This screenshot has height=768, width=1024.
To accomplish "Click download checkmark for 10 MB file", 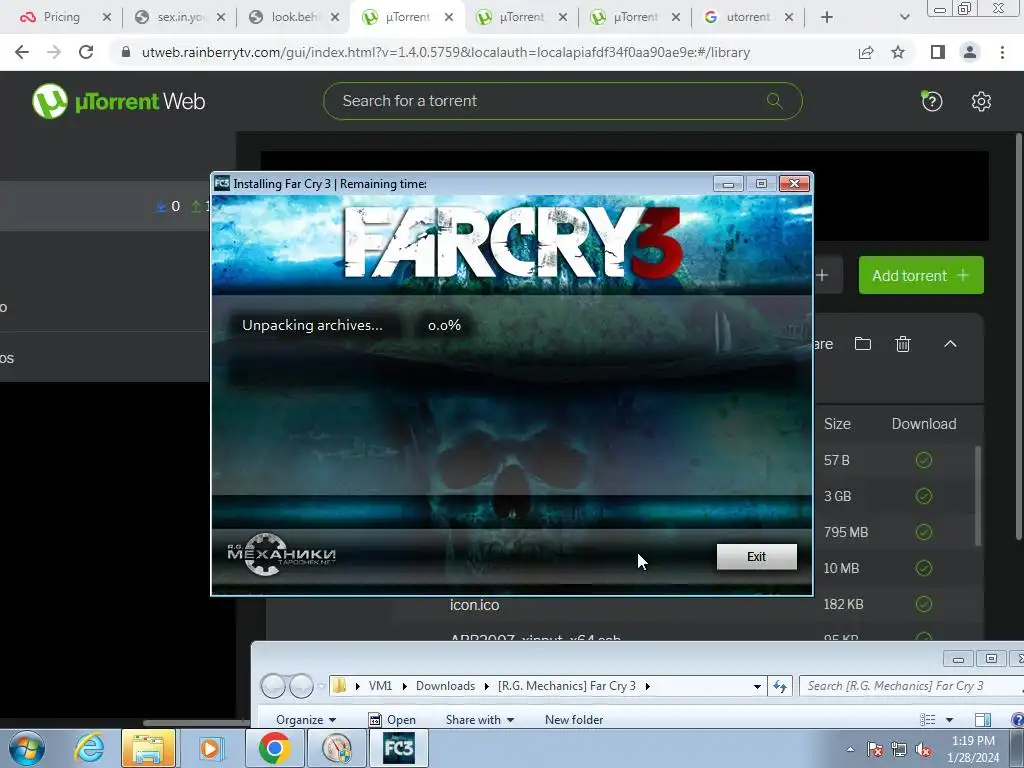I will (923, 568).
